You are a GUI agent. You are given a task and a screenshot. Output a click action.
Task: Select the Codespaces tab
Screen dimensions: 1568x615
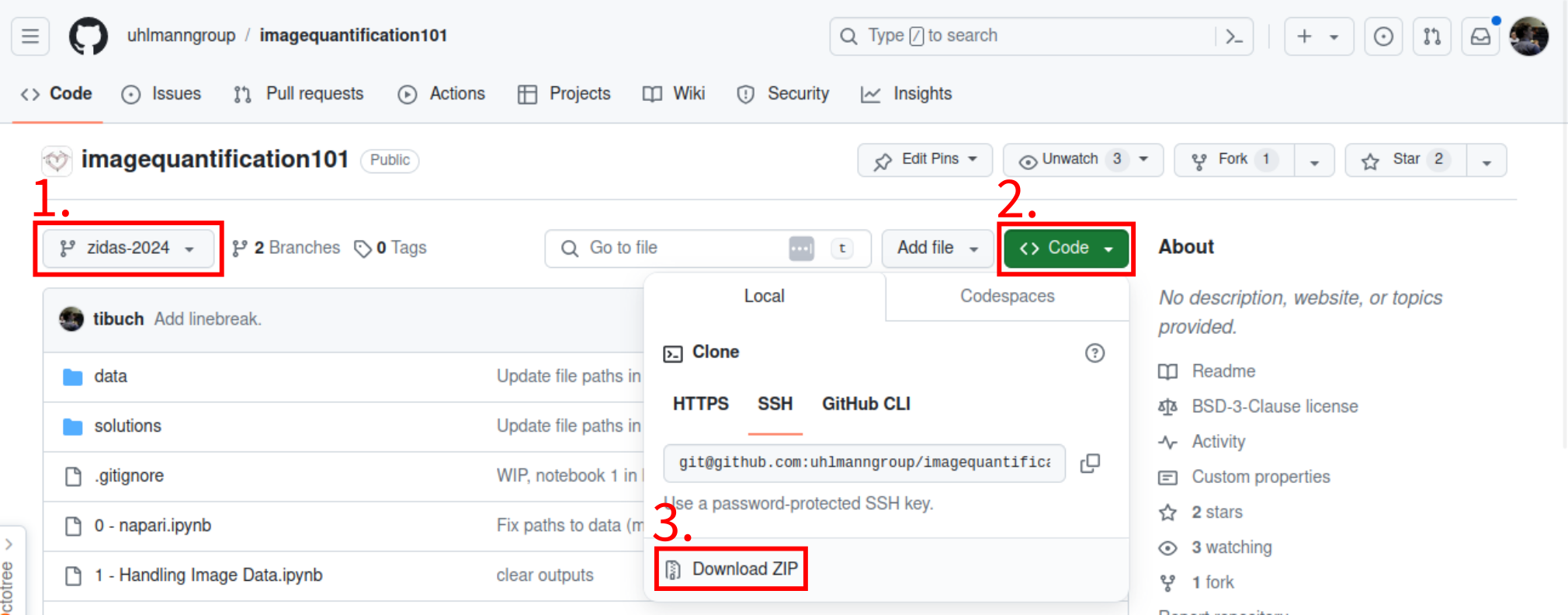tap(1008, 297)
